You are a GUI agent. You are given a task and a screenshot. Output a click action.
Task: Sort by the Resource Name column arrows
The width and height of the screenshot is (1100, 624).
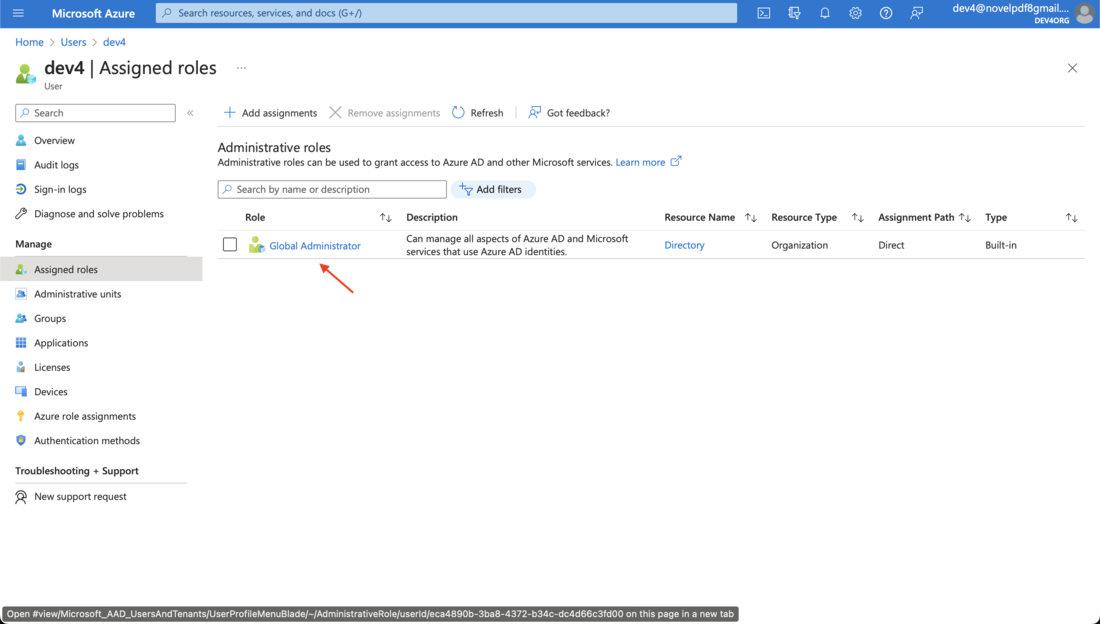click(751, 218)
